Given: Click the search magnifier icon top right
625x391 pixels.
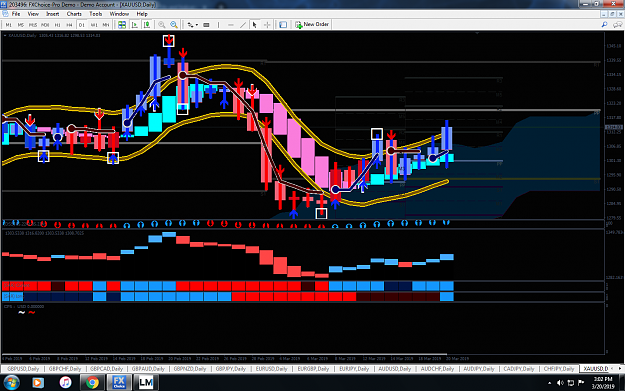Looking at the screenshot, I should (x=604, y=25).
